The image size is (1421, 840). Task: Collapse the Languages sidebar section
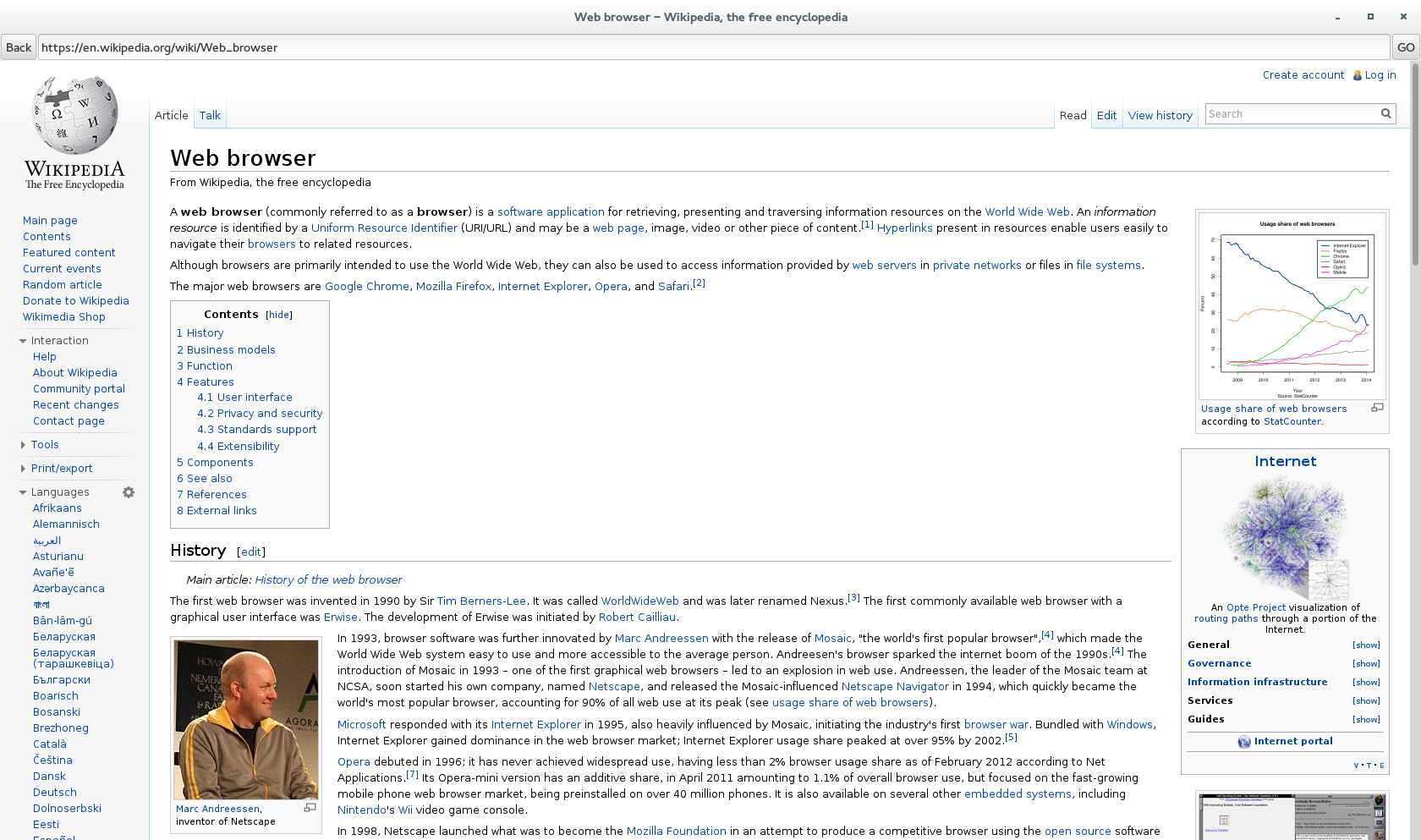click(23, 492)
